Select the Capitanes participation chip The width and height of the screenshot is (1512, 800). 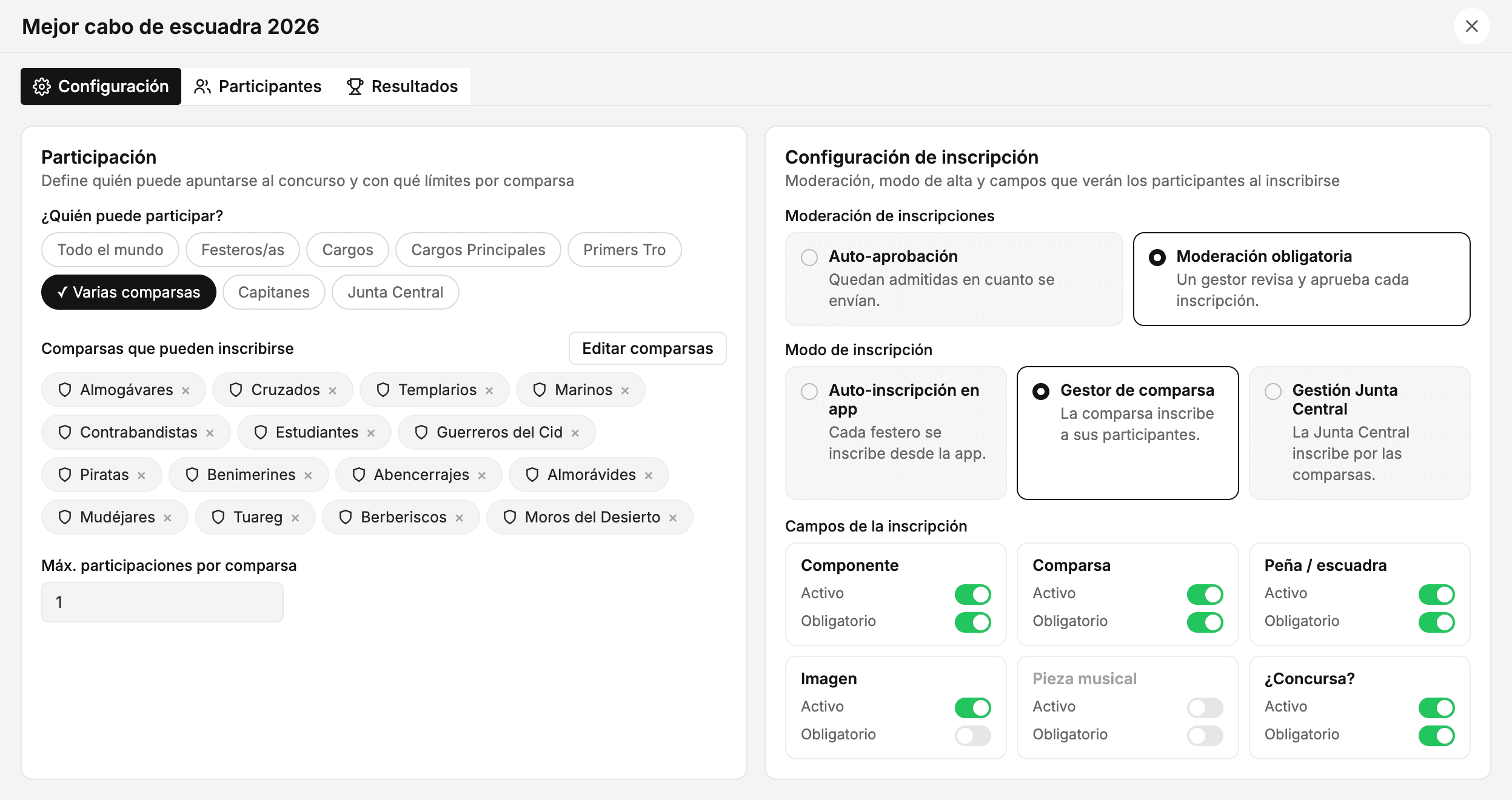coord(274,292)
